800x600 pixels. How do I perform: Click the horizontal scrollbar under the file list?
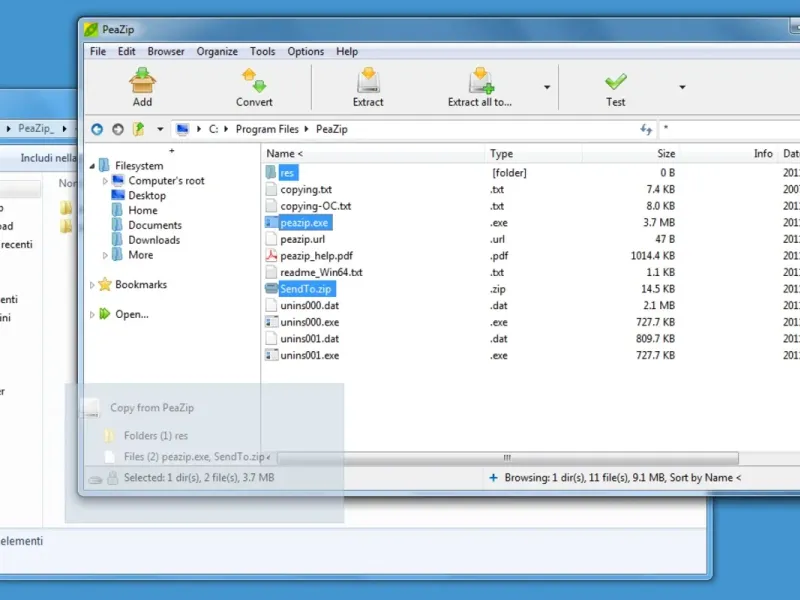pos(508,458)
